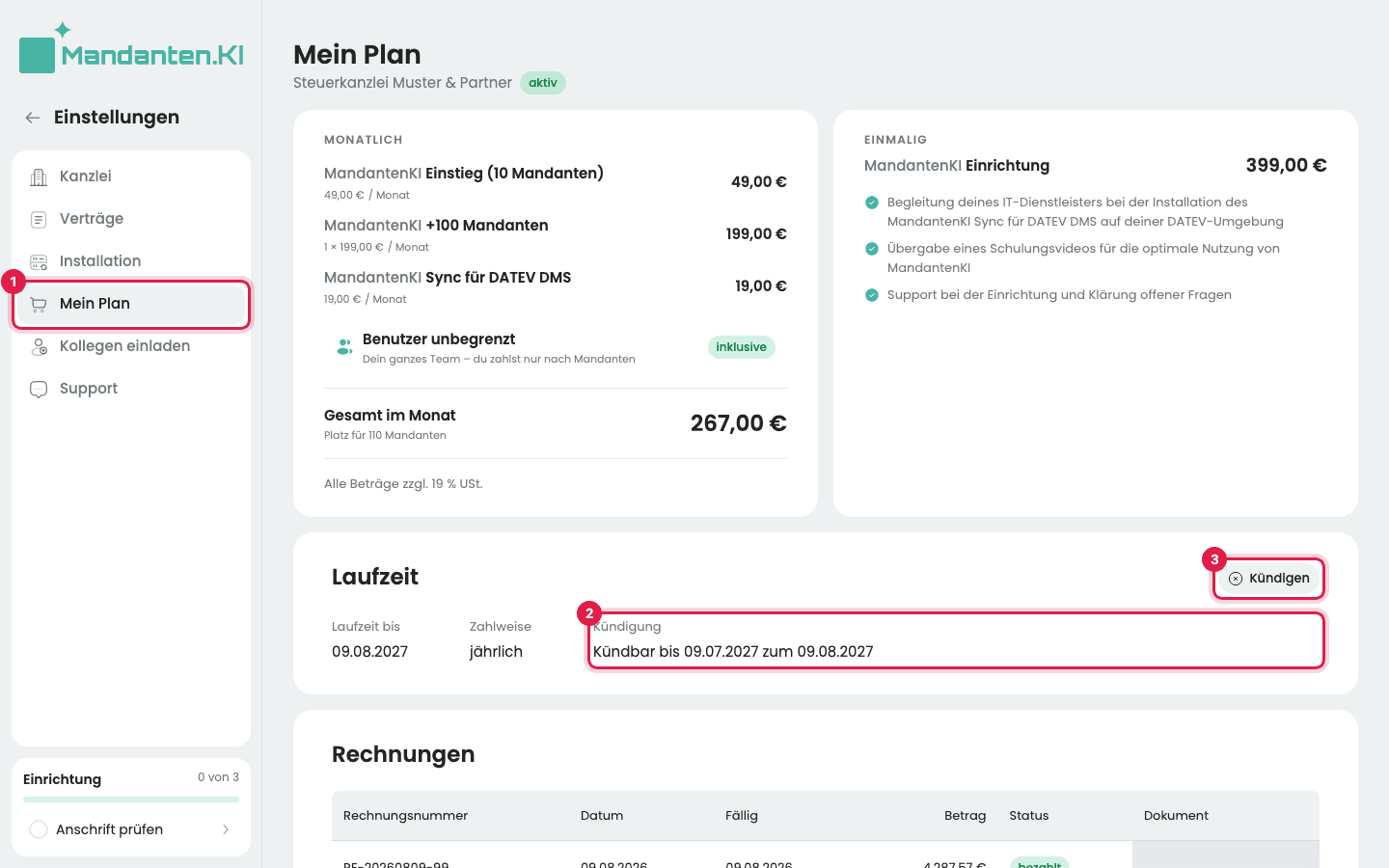The height and width of the screenshot is (868, 1389).
Task: Click the Mein Plan cart icon
Action: point(39,304)
